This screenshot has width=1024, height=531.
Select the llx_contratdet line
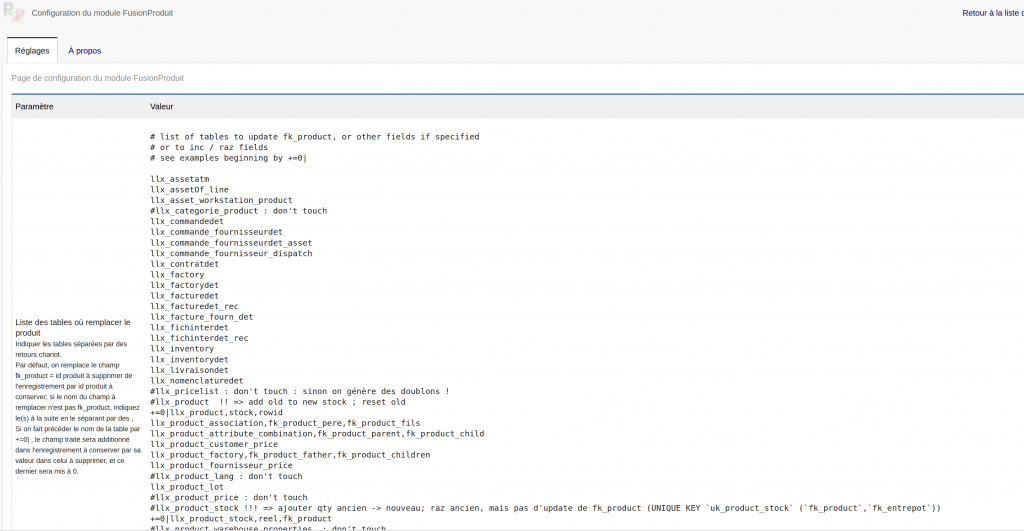click(x=184, y=264)
